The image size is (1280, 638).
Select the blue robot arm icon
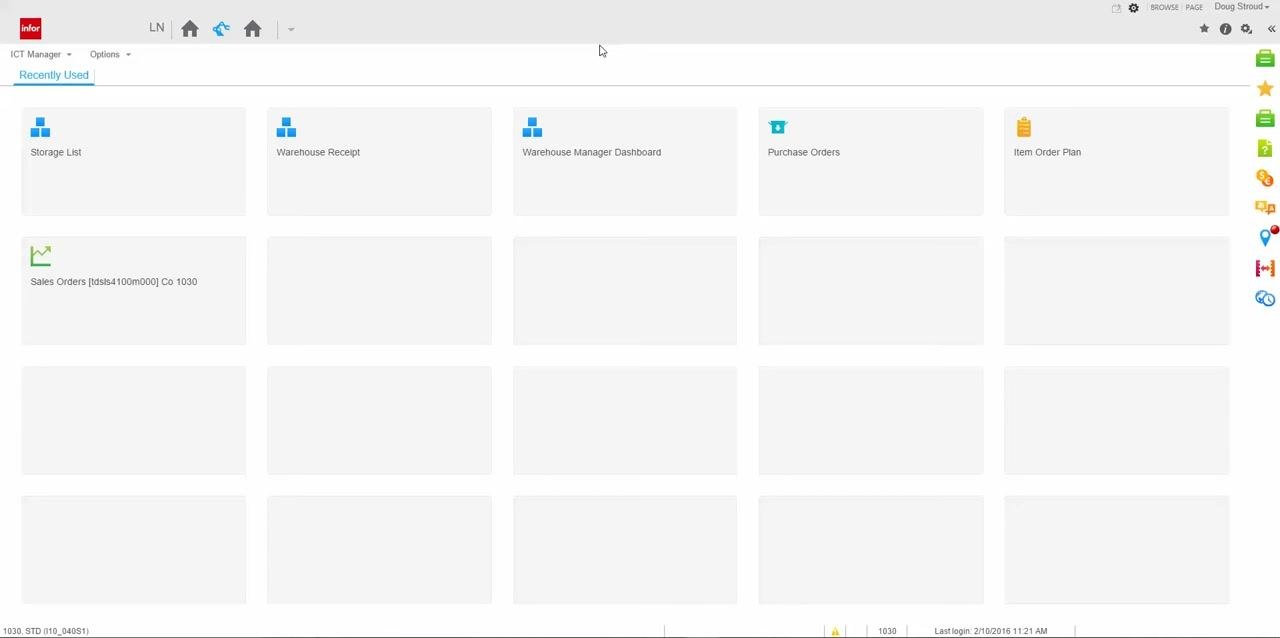[221, 29]
